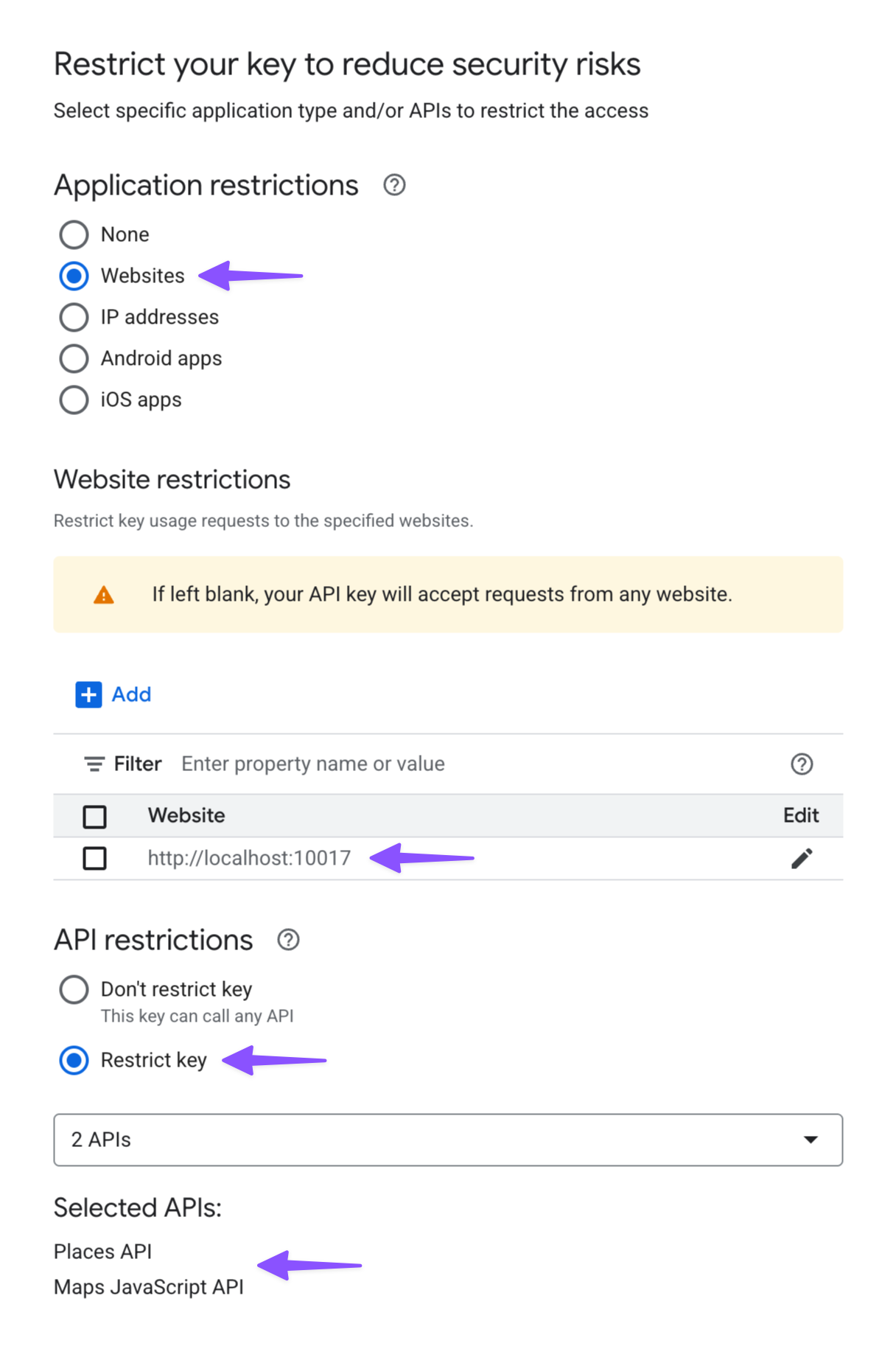Select the IP addresses radio option
This screenshot has width=896, height=1346.
click(74, 318)
